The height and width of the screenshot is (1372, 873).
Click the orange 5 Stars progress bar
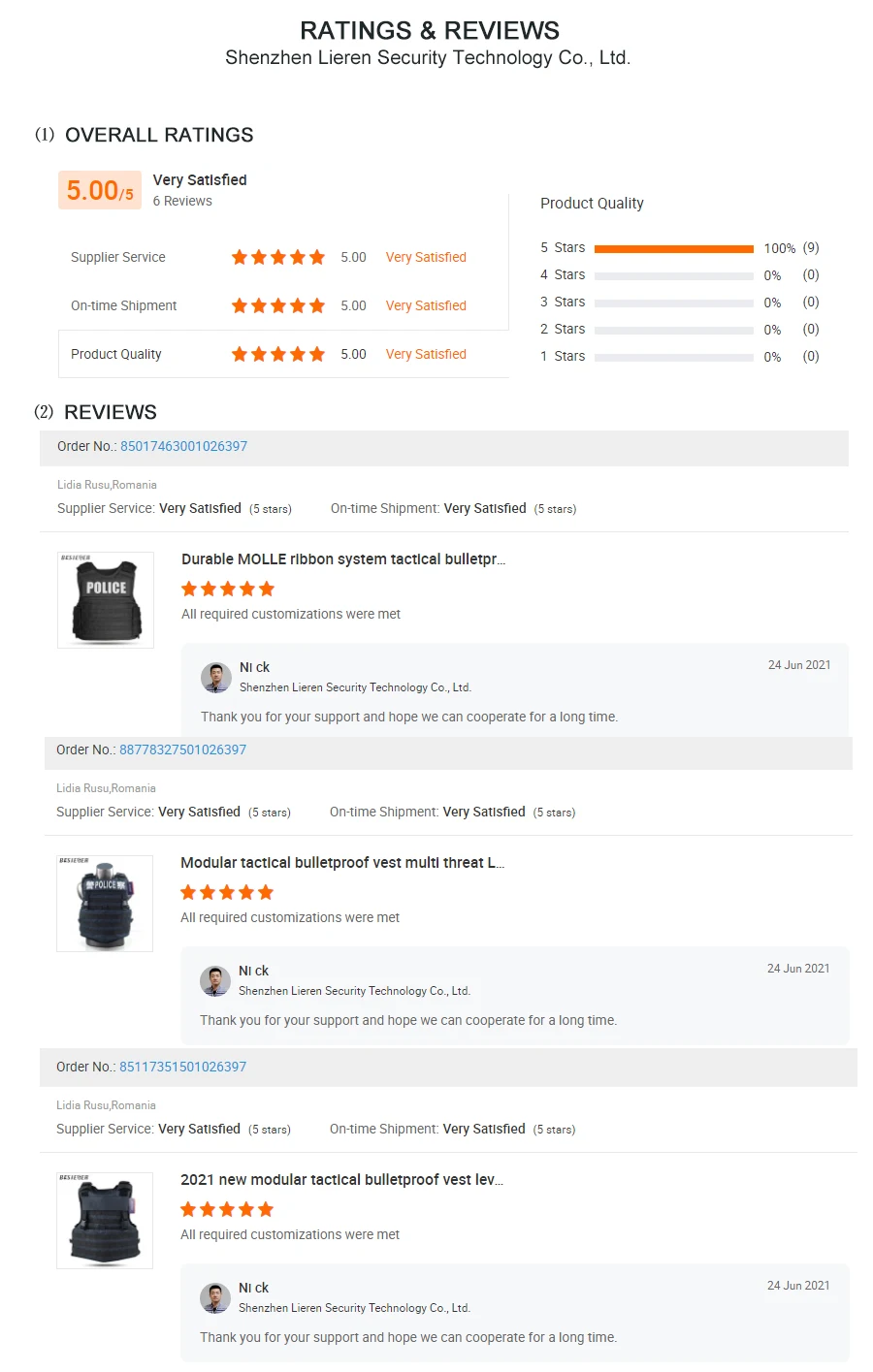673,249
